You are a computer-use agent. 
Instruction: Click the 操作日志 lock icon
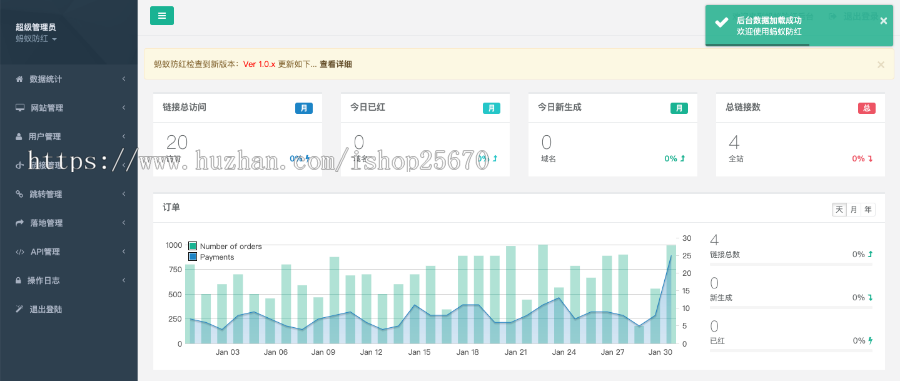[18, 280]
